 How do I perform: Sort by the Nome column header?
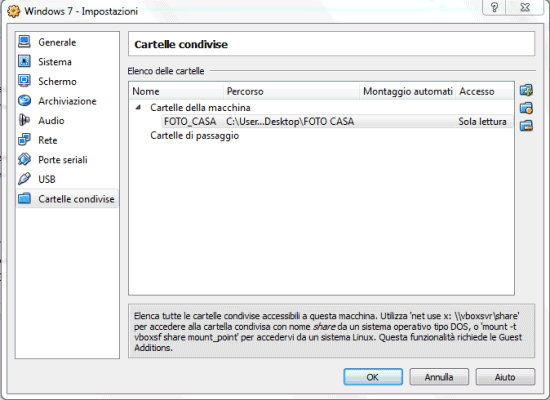(176, 91)
